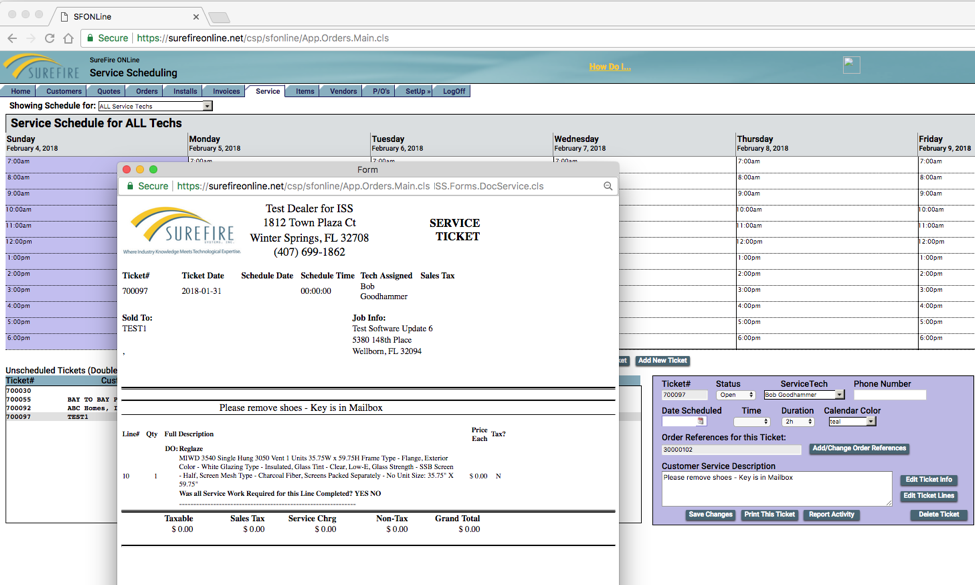Open the Invoices tab

pyautogui.click(x=226, y=91)
